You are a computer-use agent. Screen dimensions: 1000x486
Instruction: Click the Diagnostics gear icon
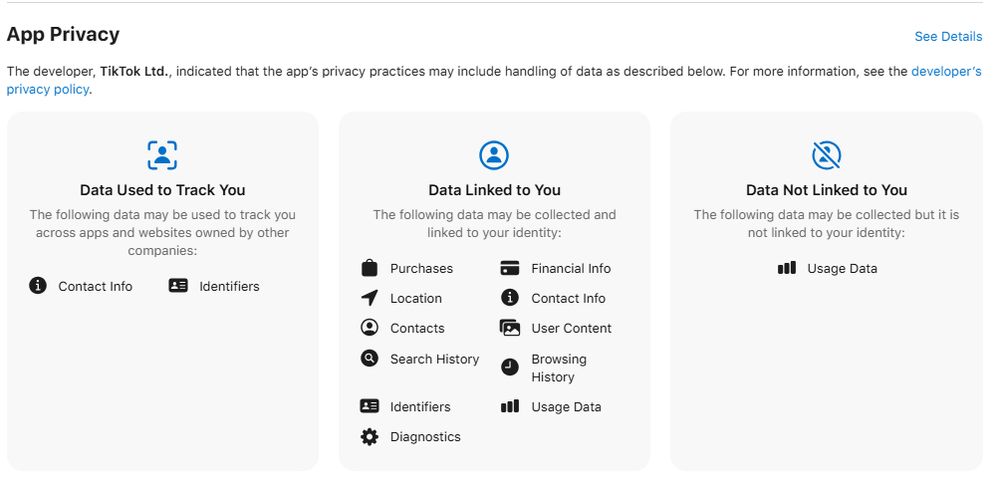point(370,437)
